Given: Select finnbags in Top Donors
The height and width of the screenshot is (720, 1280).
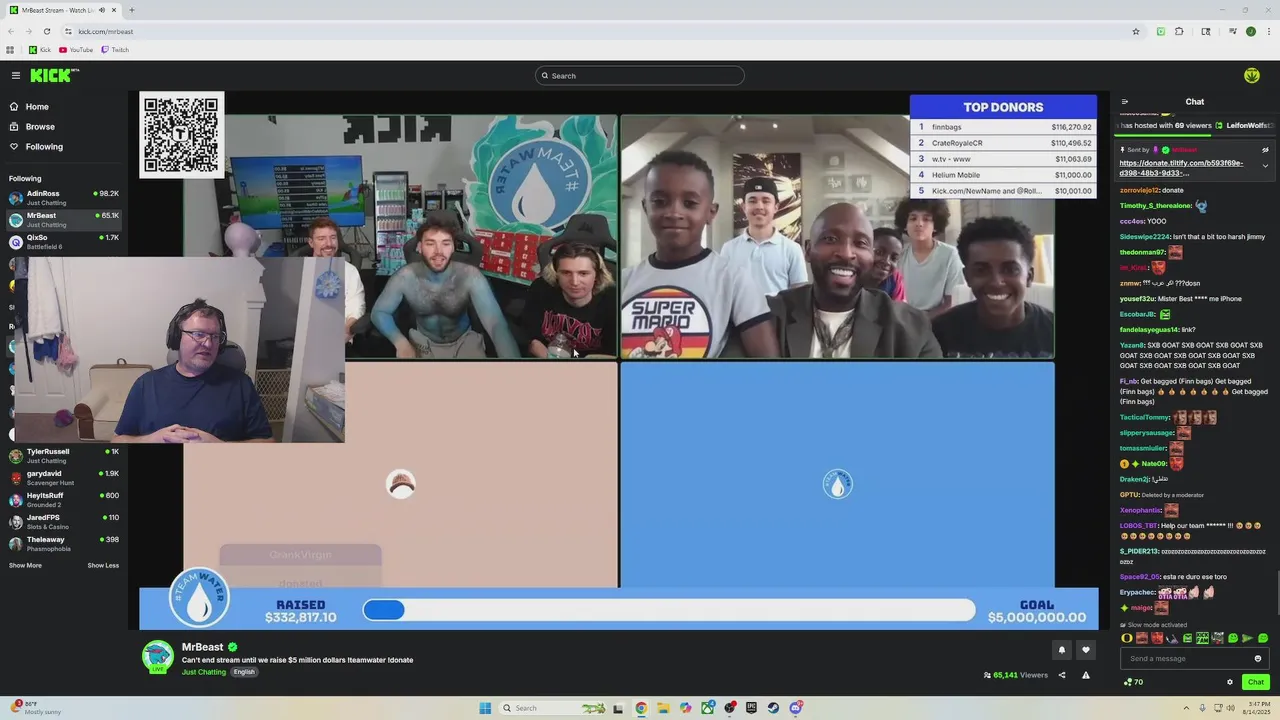Looking at the screenshot, I should 1003,127.
